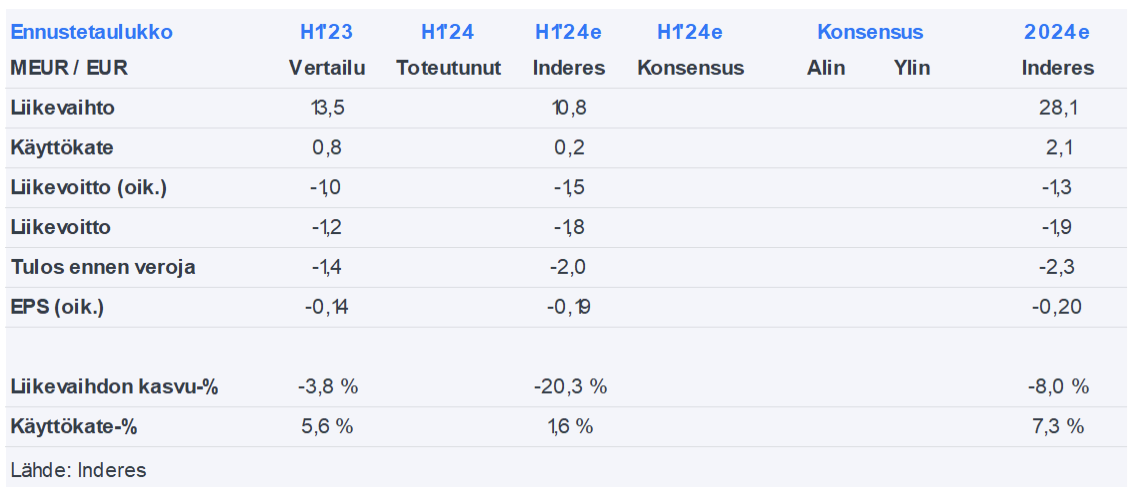
Task: Click the Käyttökate-% row label
Action: click(74, 427)
